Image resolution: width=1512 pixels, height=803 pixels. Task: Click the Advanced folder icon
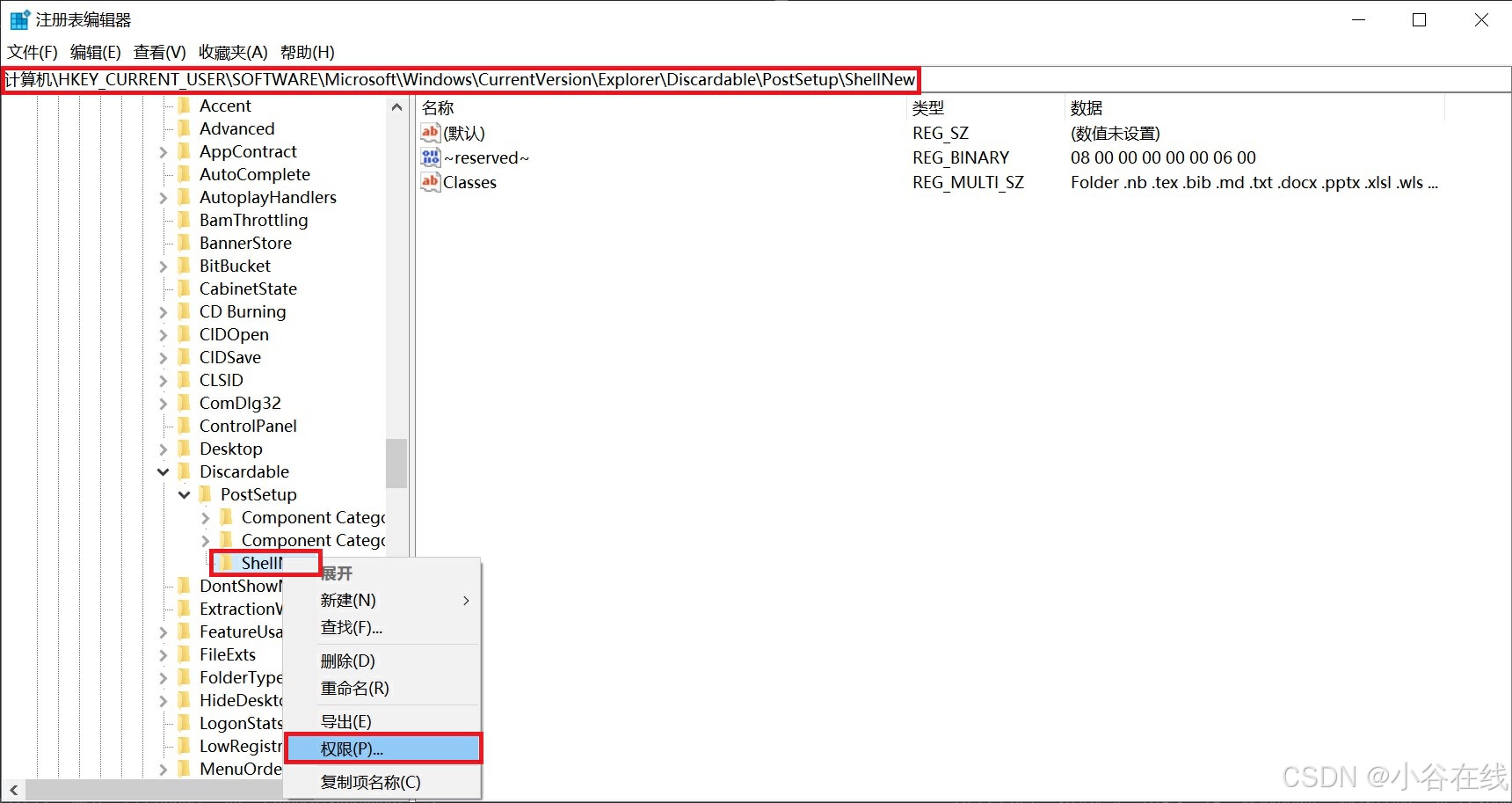(185, 128)
